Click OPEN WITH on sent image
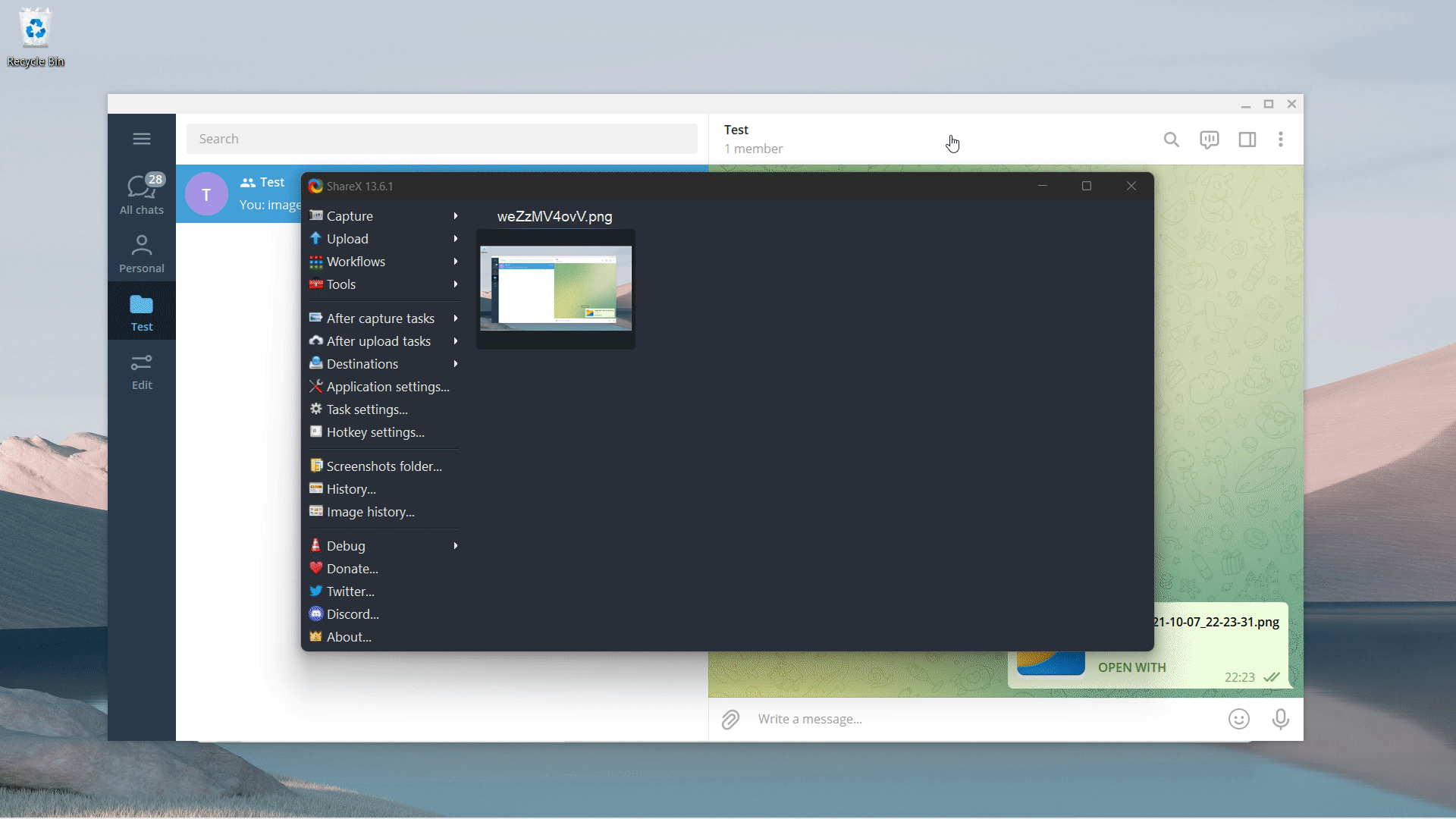Viewport: 1456px width, 819px height. pyautogui.click(x=1131, y=667)
